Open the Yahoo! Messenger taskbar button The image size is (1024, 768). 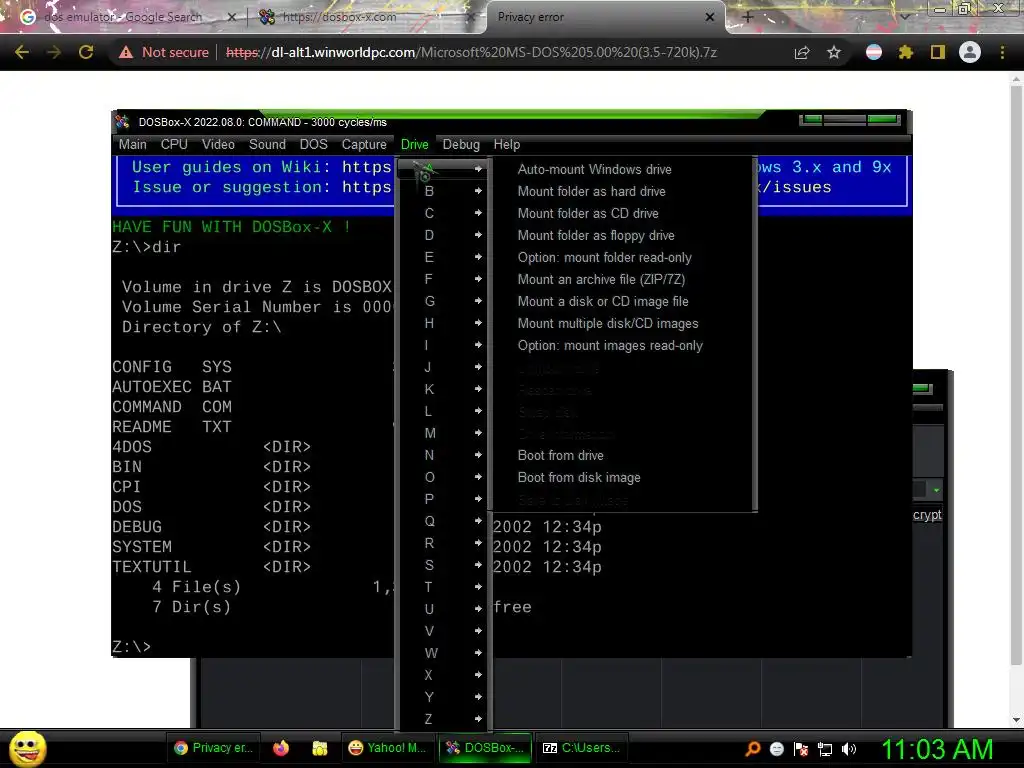coord(388,748)
